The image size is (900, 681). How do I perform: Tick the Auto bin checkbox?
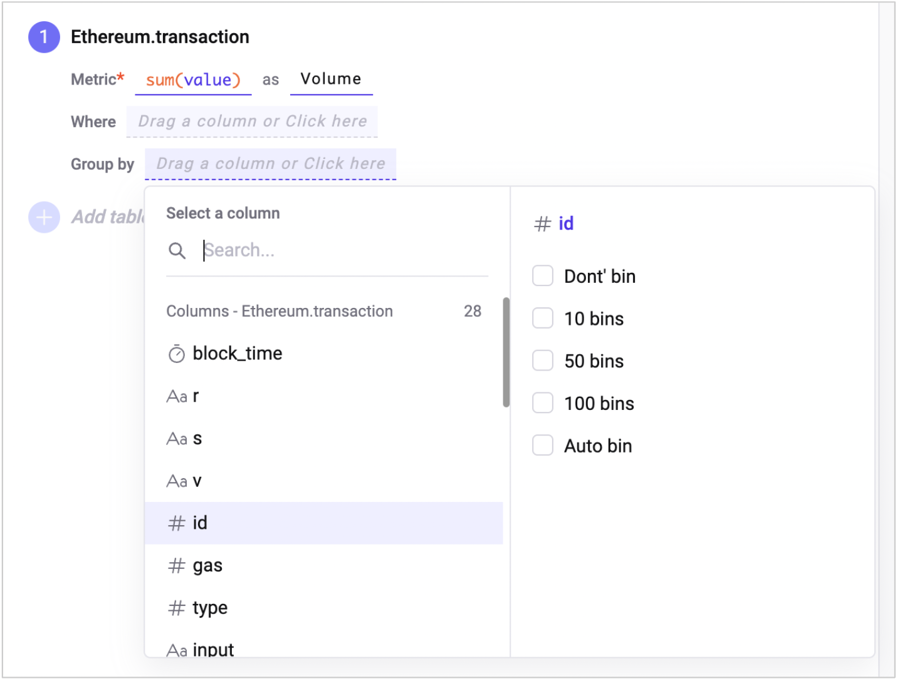pyautogui.click(x=543, y=446)
